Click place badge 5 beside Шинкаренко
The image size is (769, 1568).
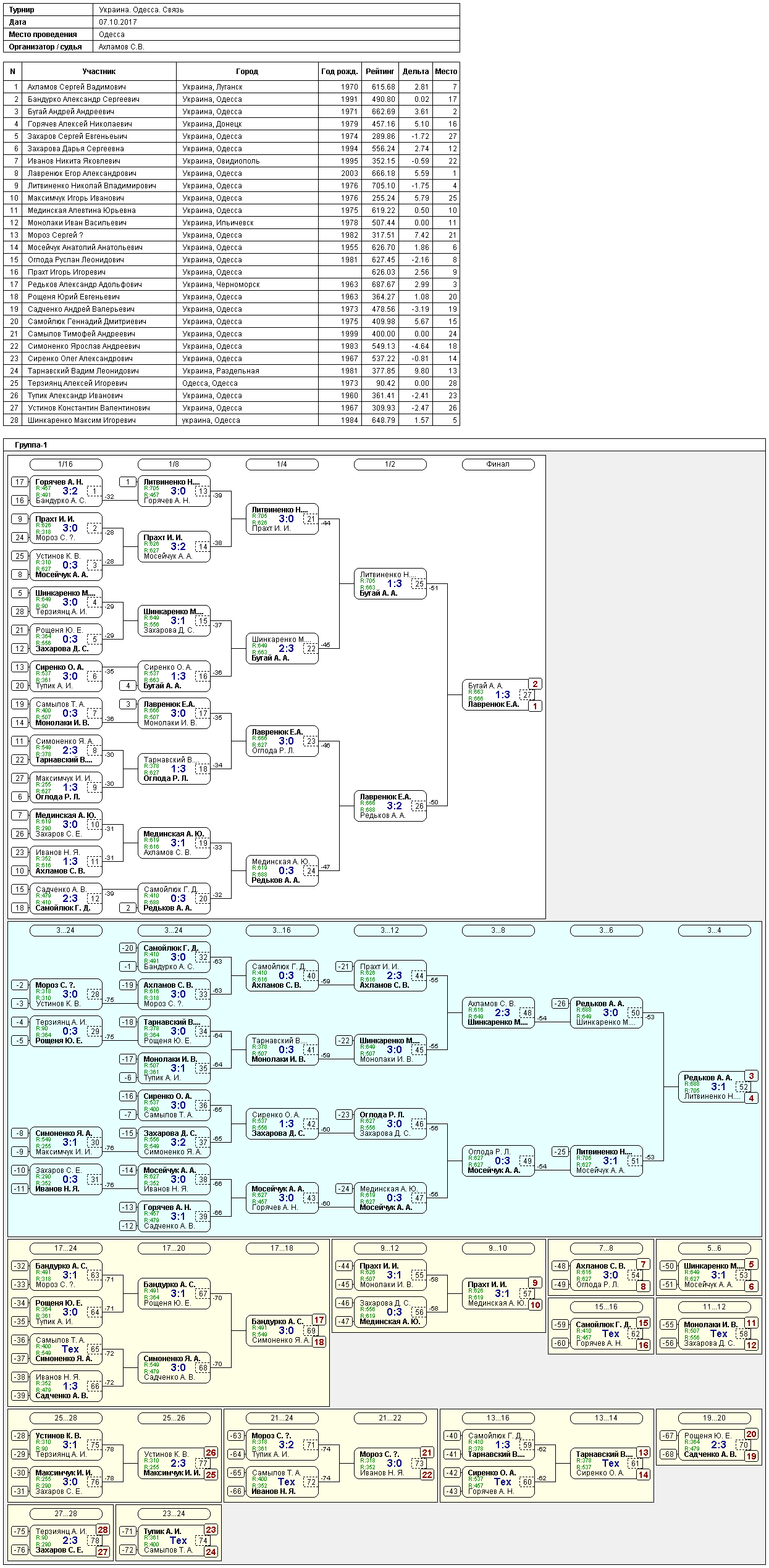click(x=751, y=1264)
